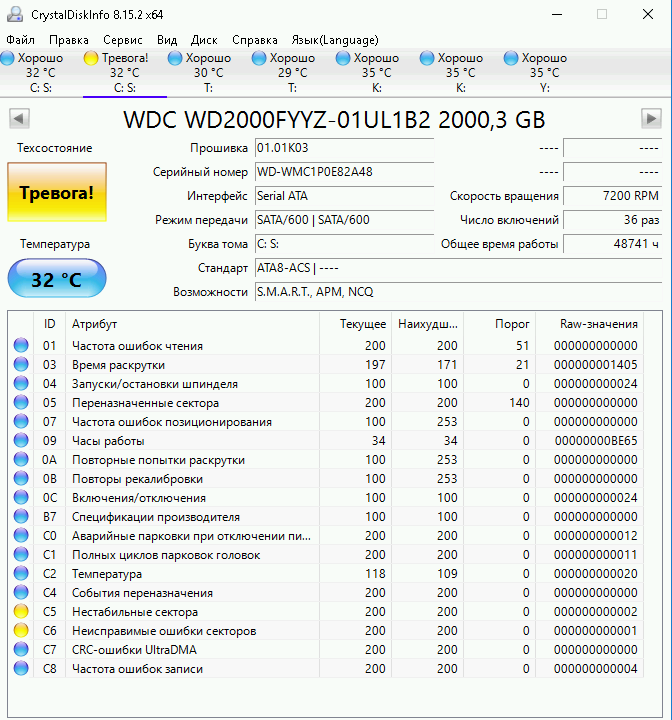Click status orb for C0 Аварийные парковки

21,535
